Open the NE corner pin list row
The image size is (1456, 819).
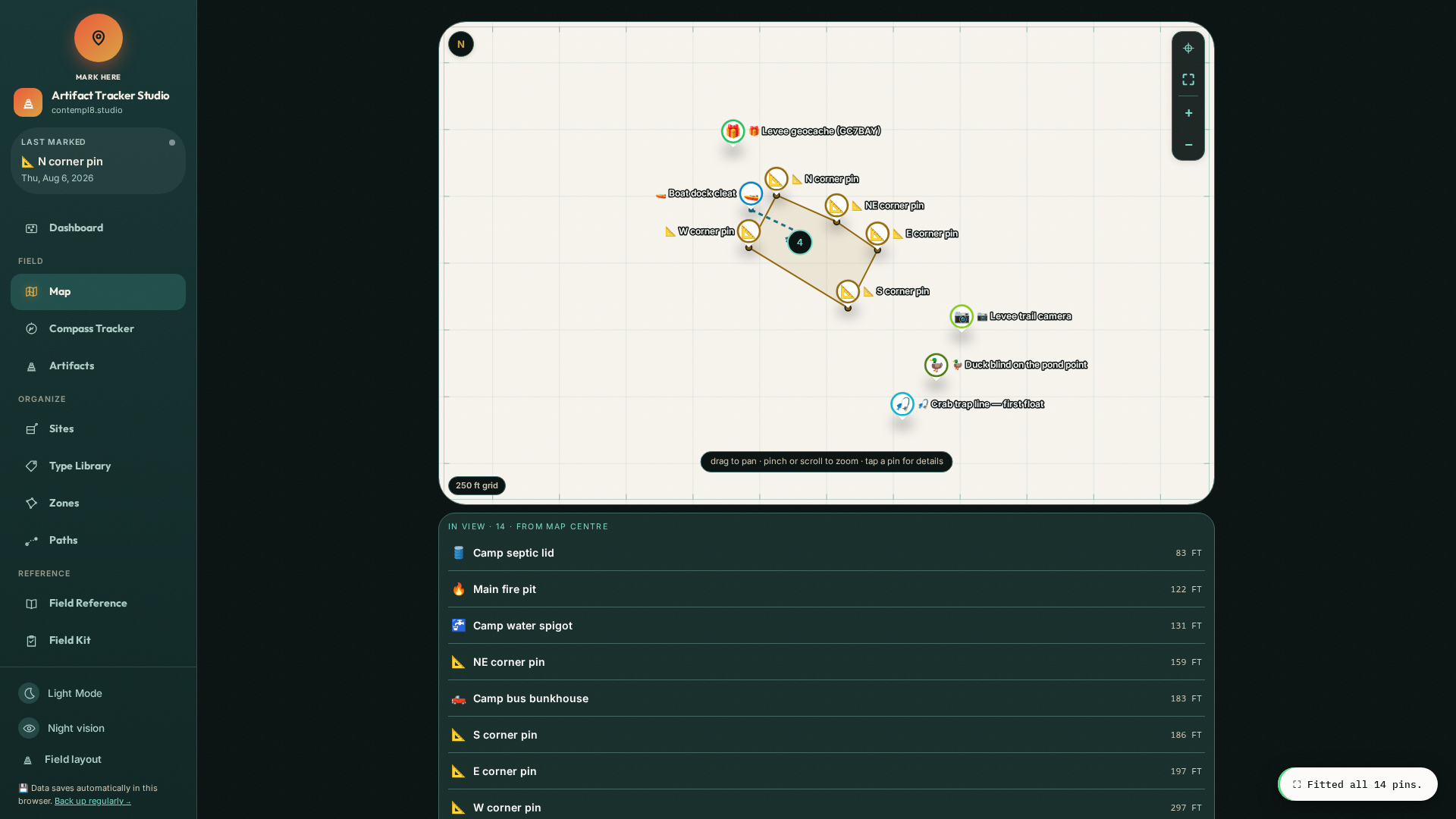pos(827,662)
